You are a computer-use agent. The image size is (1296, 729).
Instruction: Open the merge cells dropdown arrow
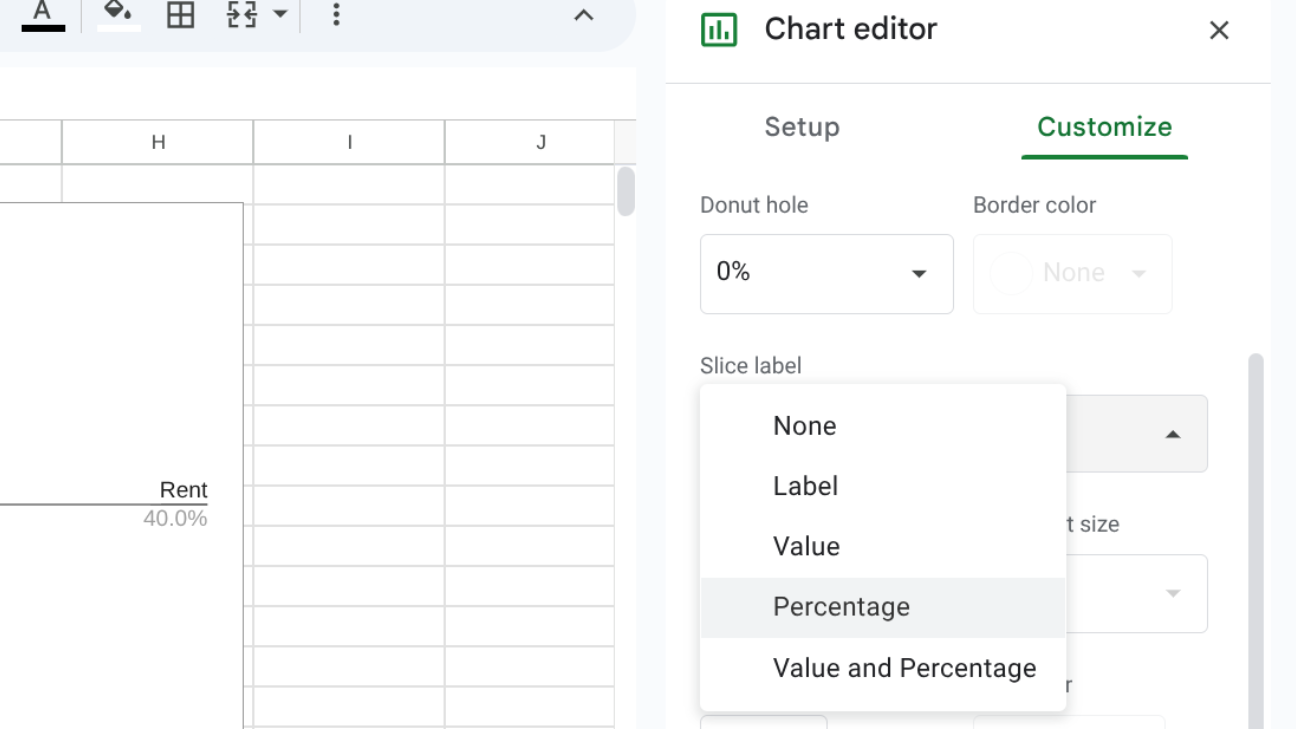tap(280, 16)
